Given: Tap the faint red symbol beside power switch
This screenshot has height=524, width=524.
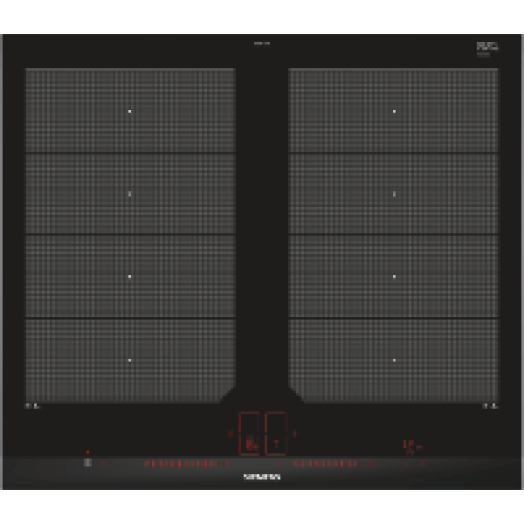Looking at the screenshot, I should tap(104, 464).
